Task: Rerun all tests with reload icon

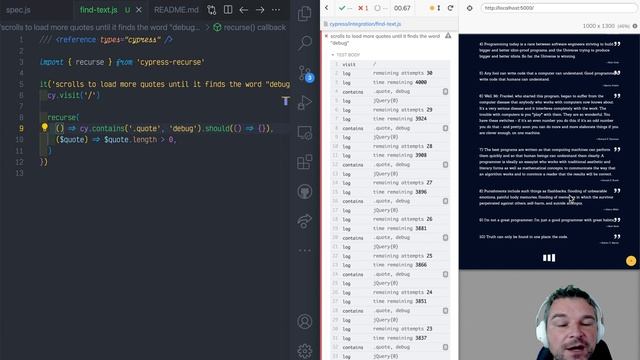Action: (x=450, y=8)
